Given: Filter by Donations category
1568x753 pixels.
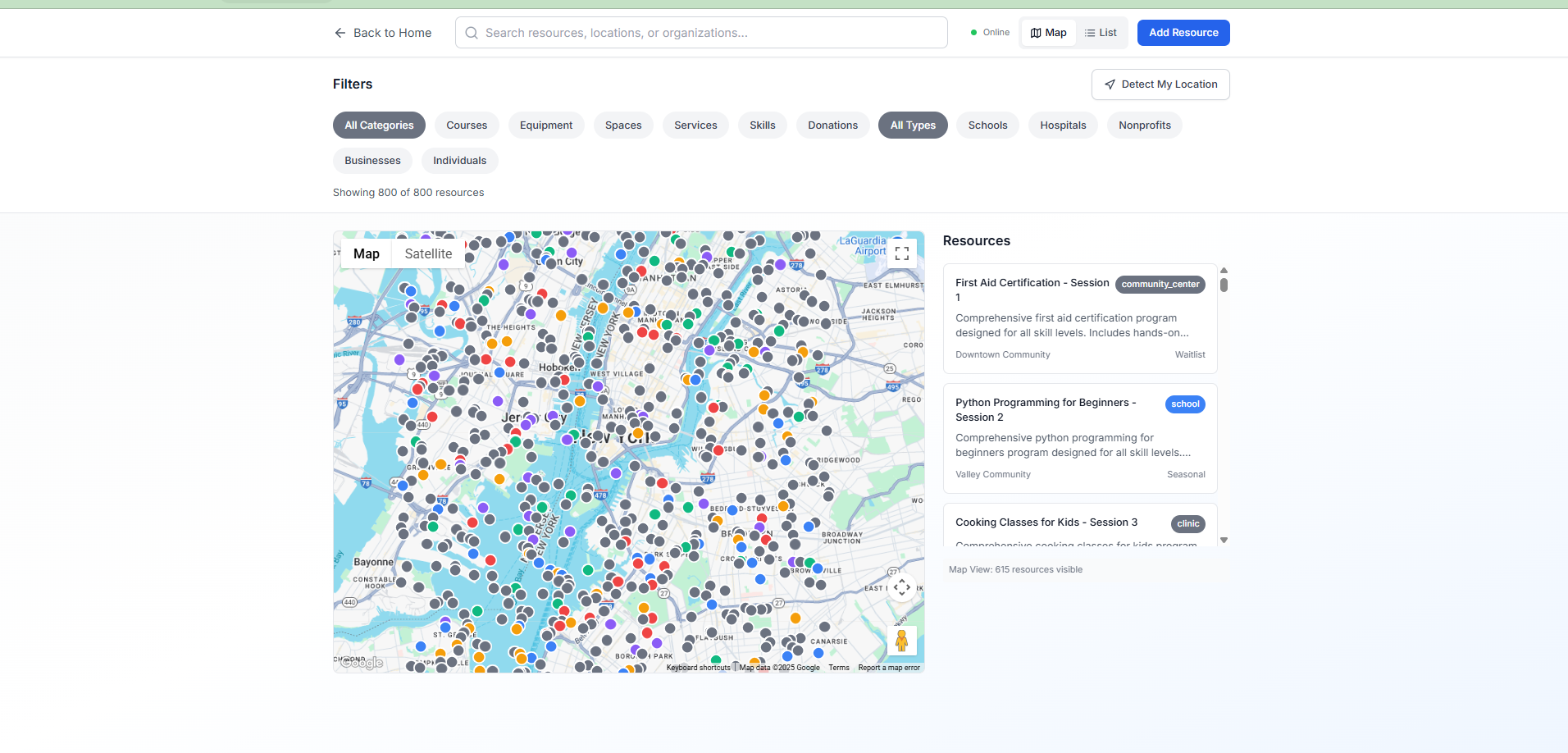Looking at the screenshot, I should point(833,125).
